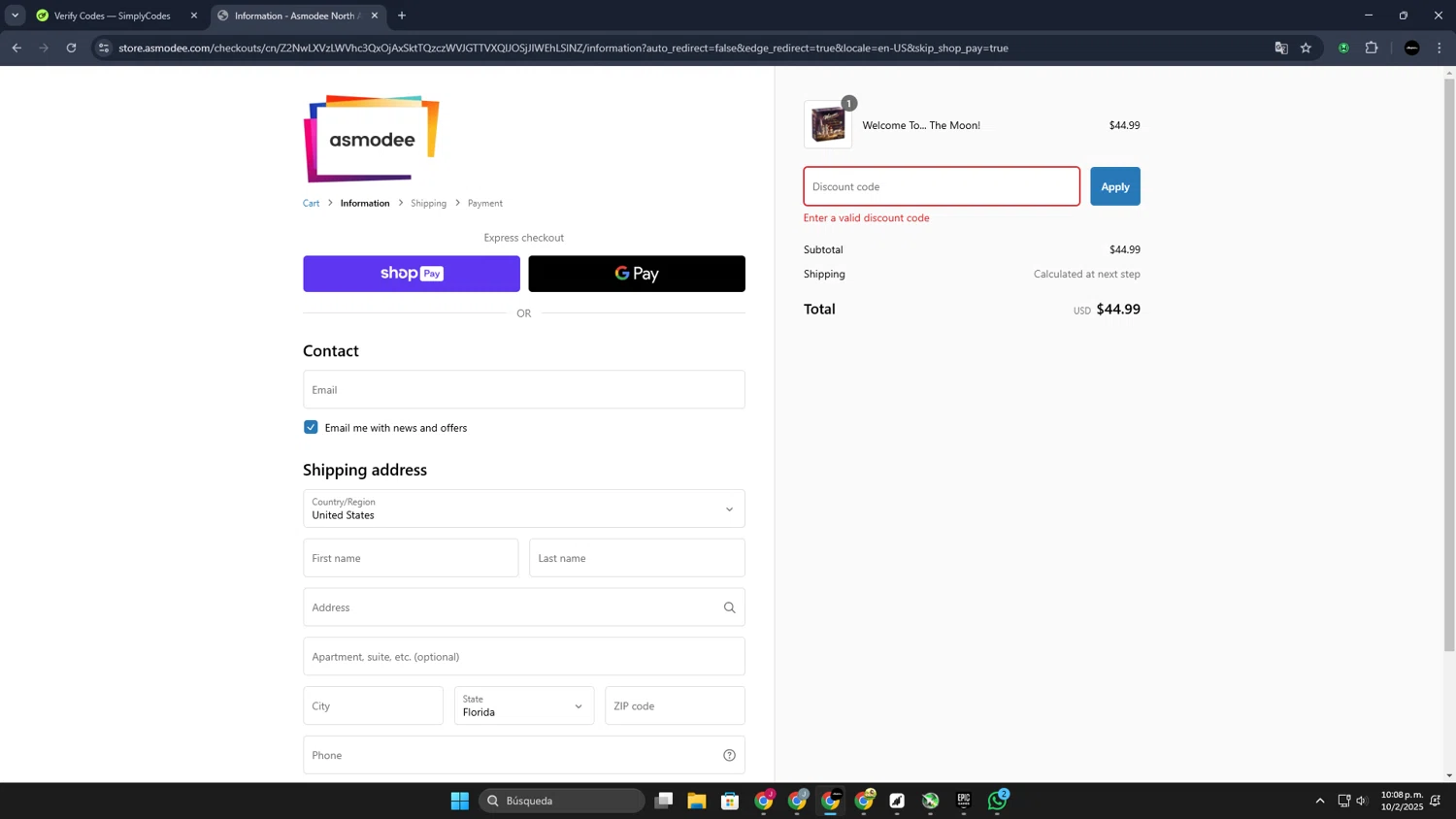
Task: Close the Verify Codes SimplyCodes tab
Action: [194, 16]
